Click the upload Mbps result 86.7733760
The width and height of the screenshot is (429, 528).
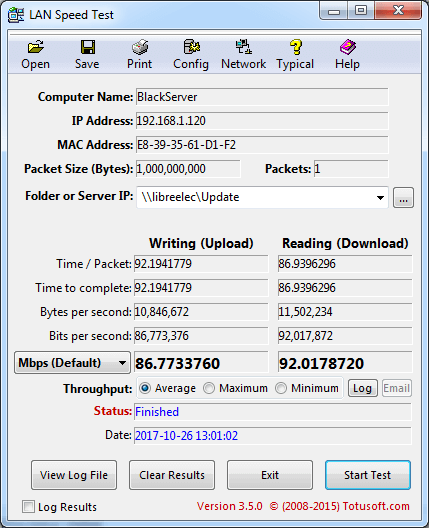[x=201, y=362]
